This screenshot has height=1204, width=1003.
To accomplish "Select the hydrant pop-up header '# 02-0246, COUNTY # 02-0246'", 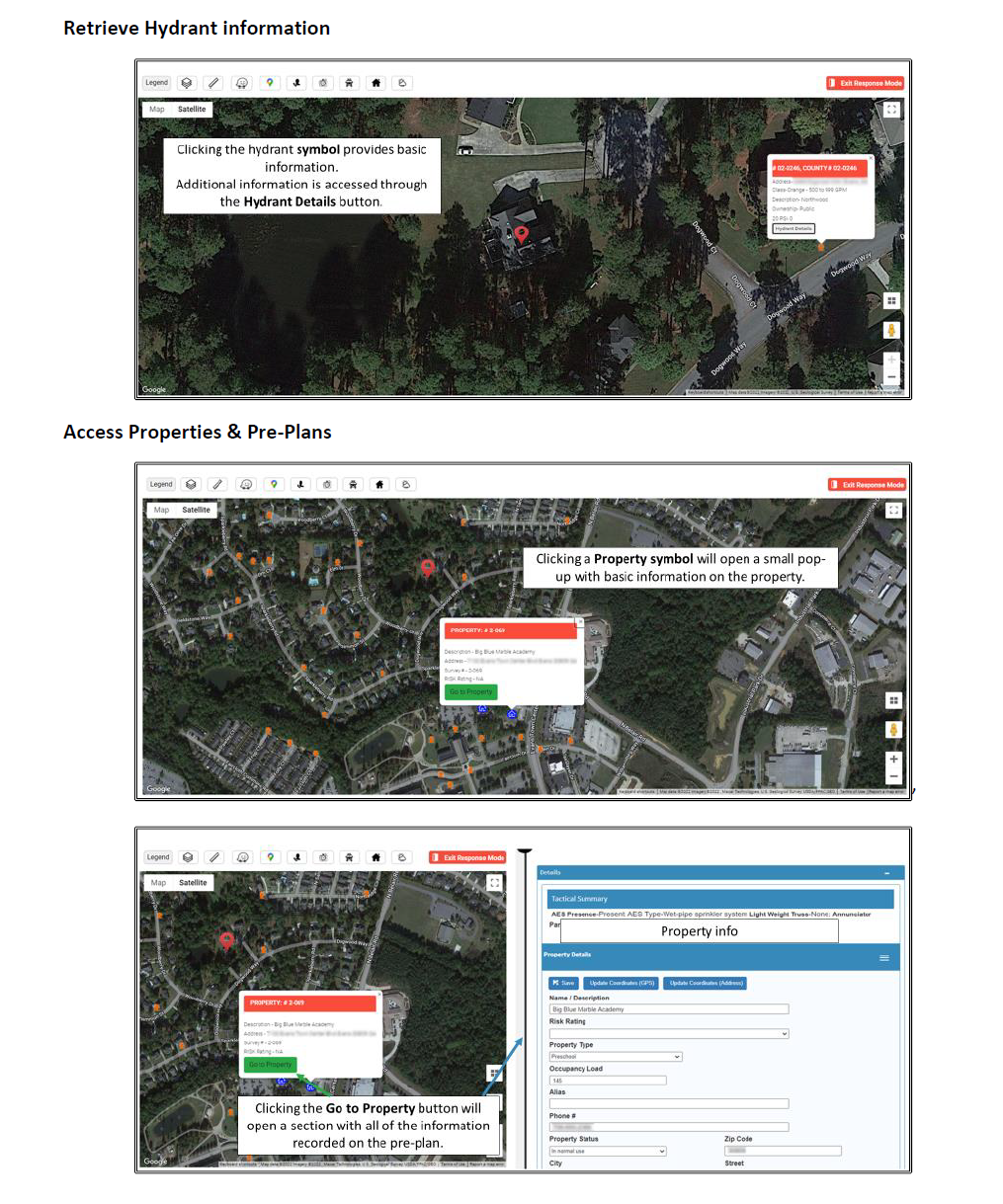I will tap(819, 168).
